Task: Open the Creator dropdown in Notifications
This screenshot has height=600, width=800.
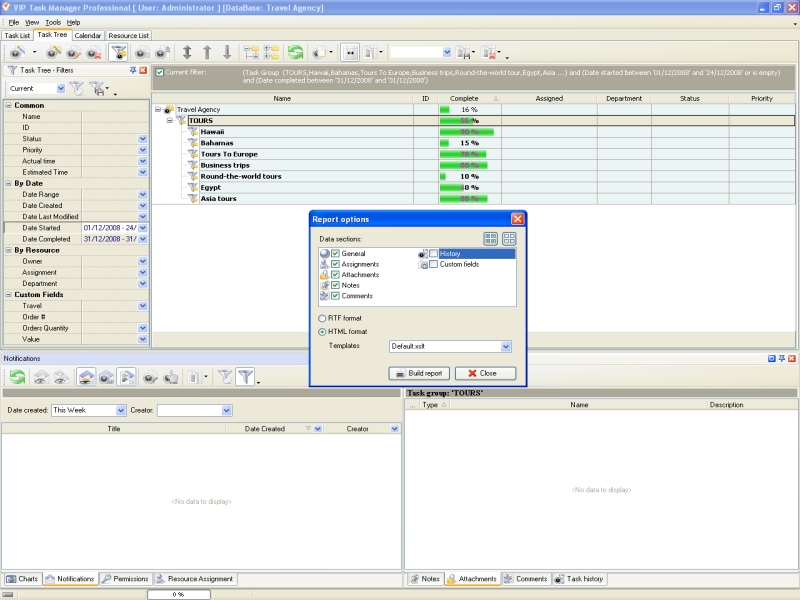Action: click(227, 410)
